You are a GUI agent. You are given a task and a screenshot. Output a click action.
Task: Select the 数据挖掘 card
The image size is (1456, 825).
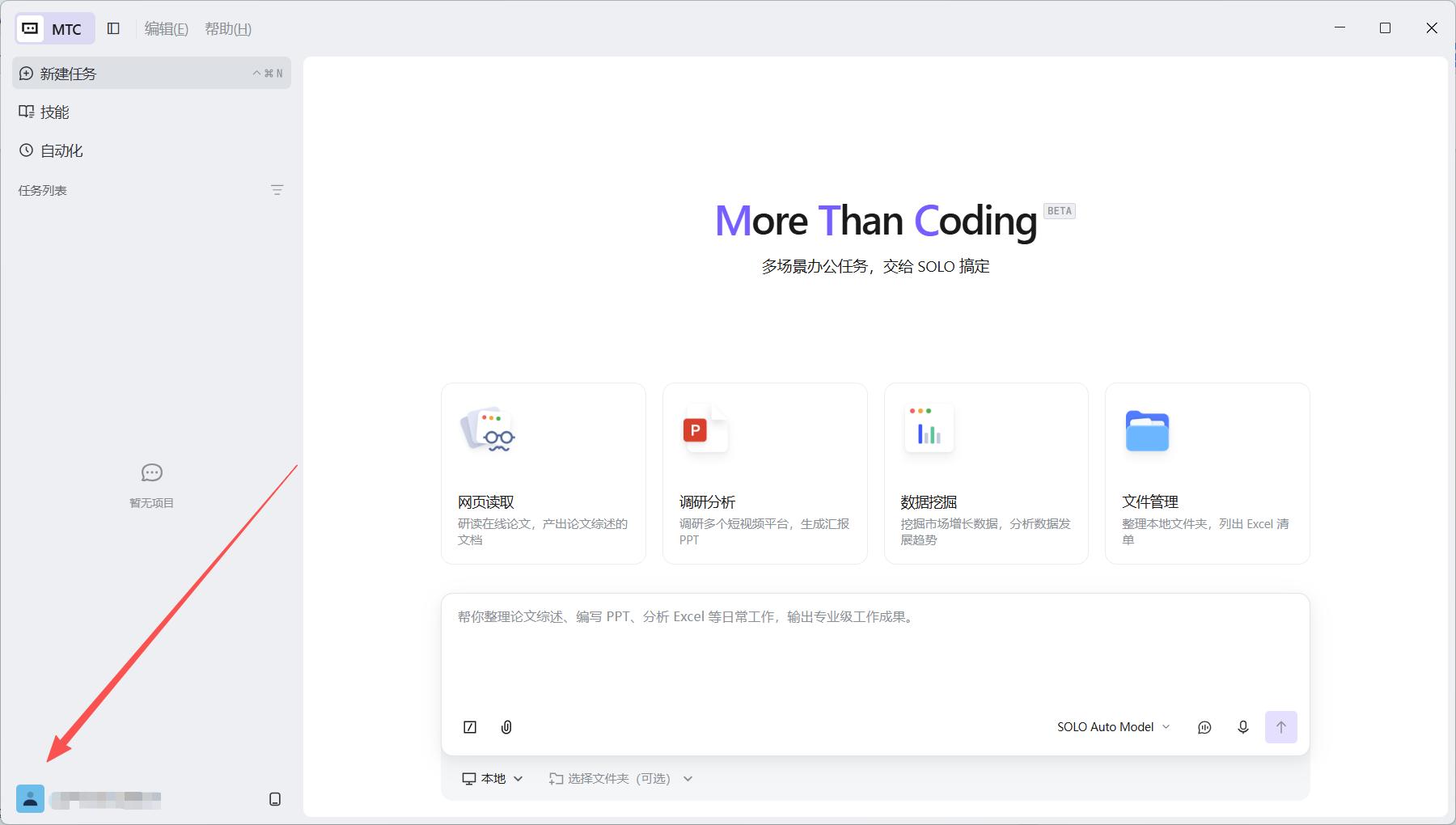[x=986, y=473]
